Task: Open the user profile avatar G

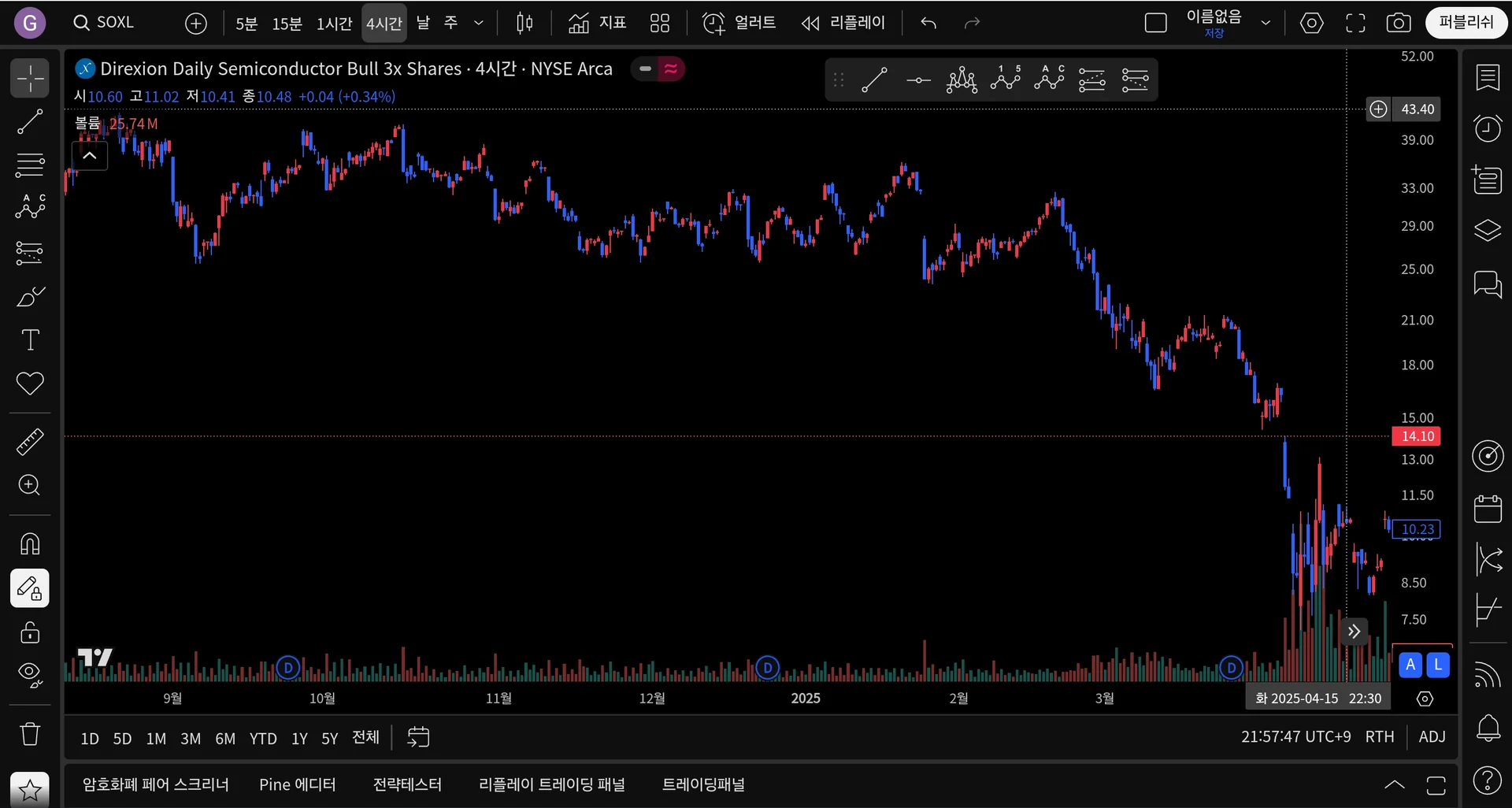Action: tap(30, 23)
